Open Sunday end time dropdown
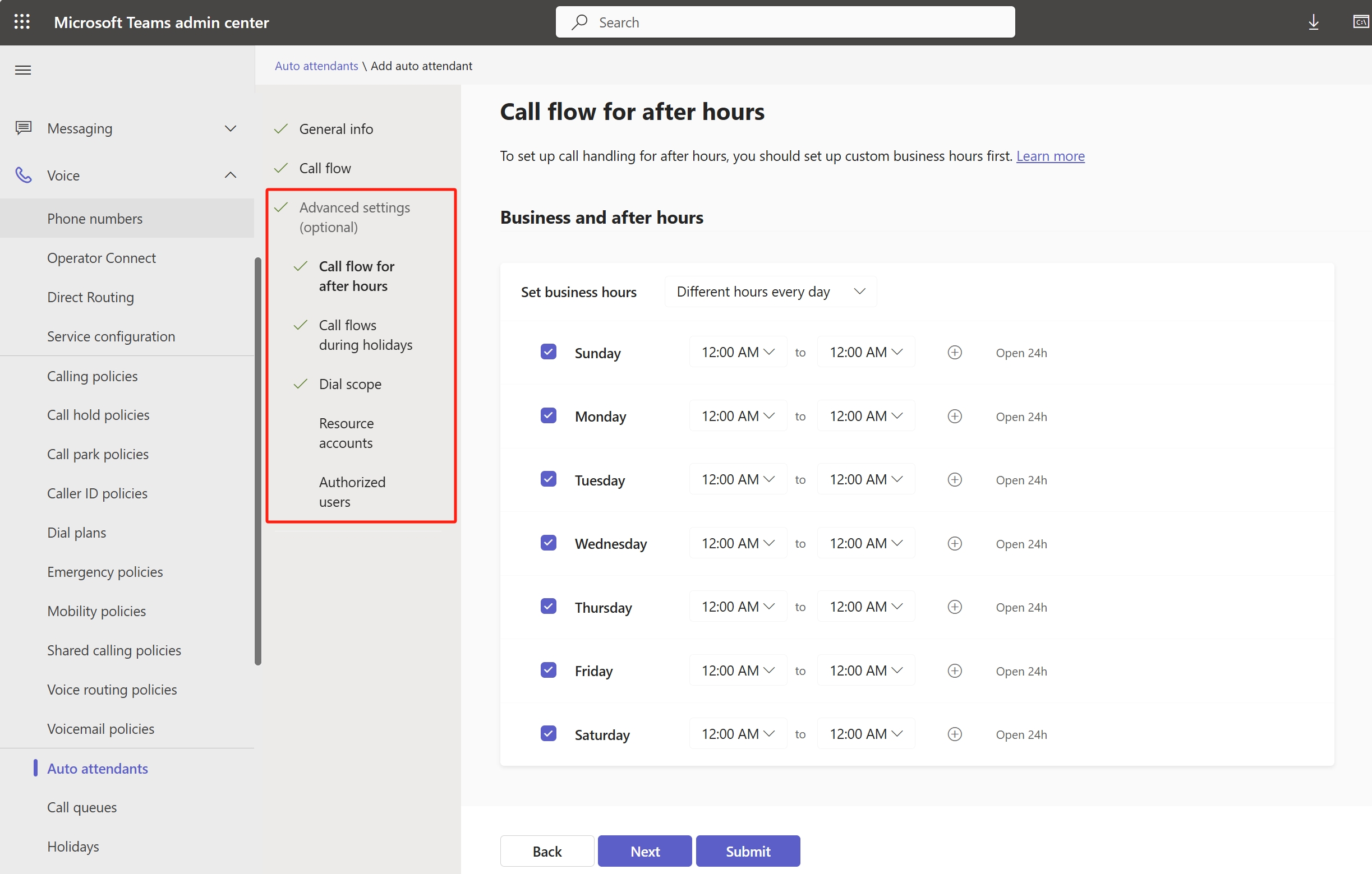Viewport: 1372px width, 874px height. 866,353
